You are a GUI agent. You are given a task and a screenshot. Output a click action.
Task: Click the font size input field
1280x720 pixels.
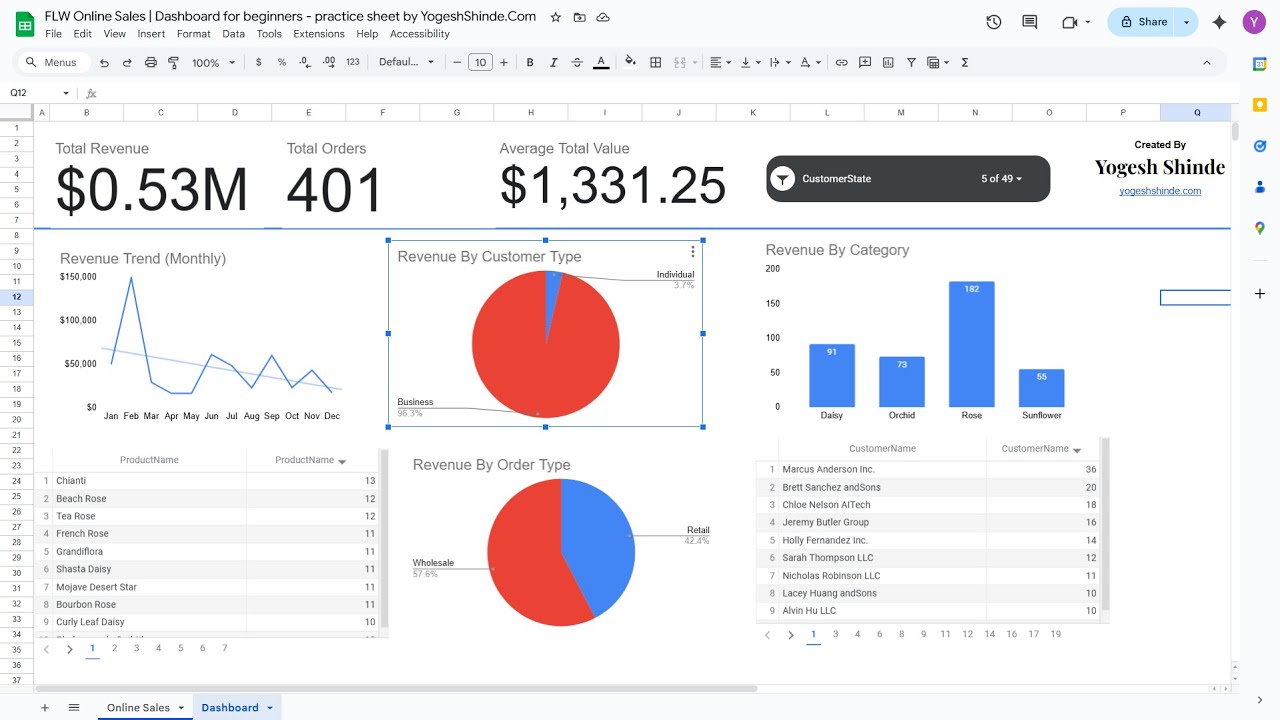click(x=481, y=62)
